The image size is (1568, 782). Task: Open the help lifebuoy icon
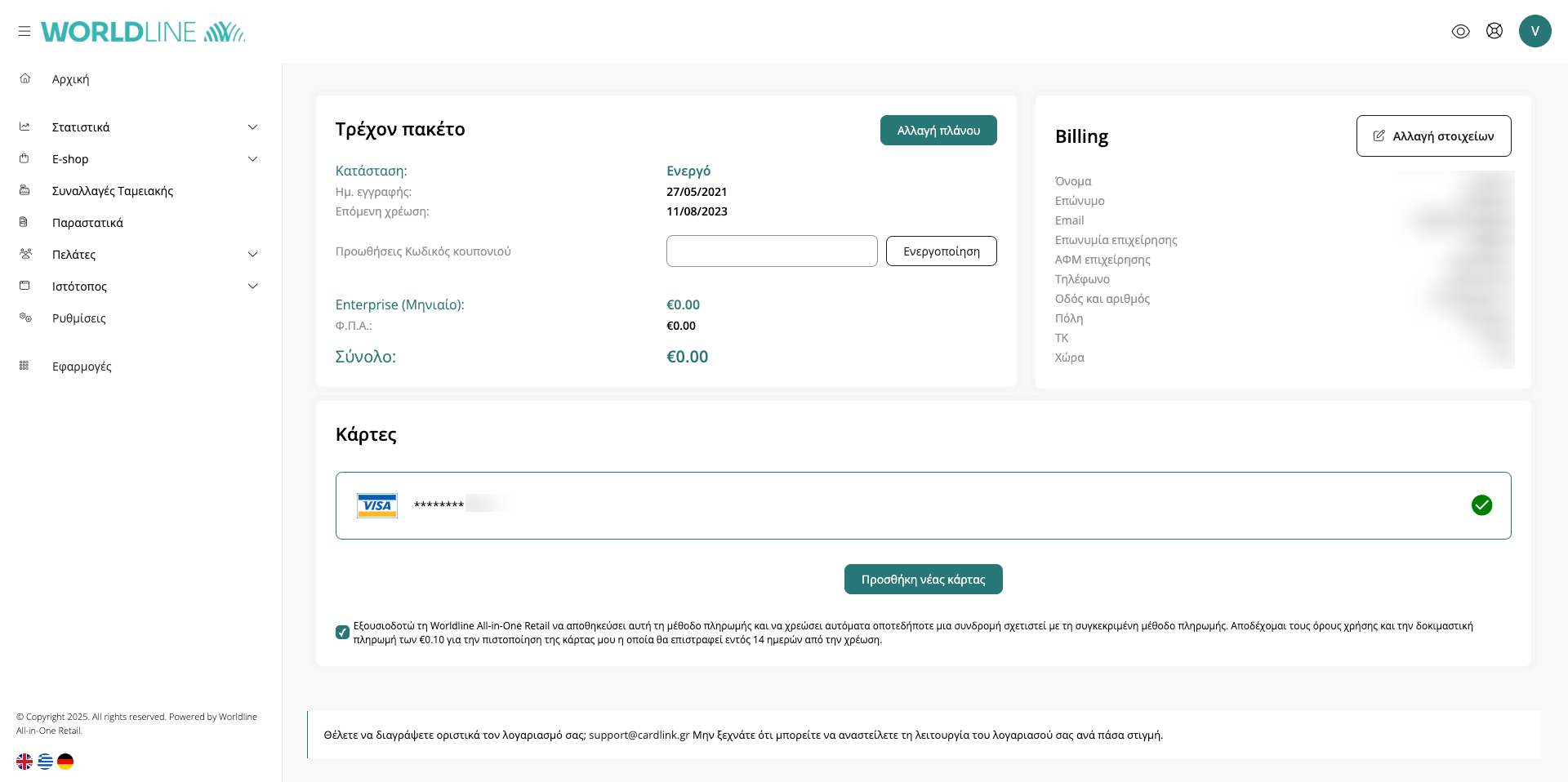click(1494, 31)
